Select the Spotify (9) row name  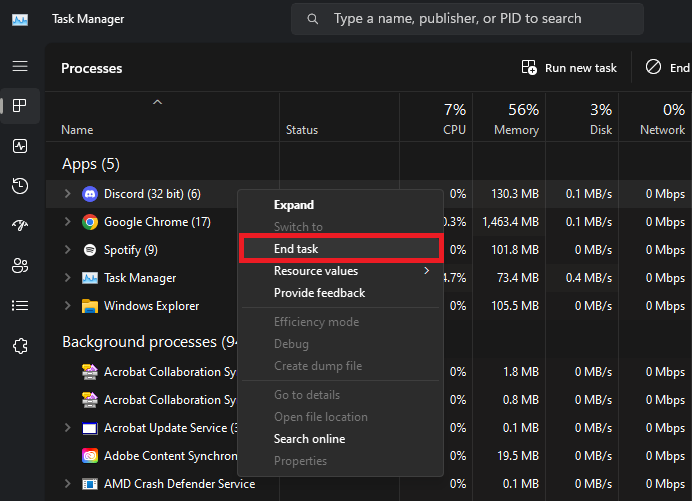[x=131, y=250]
